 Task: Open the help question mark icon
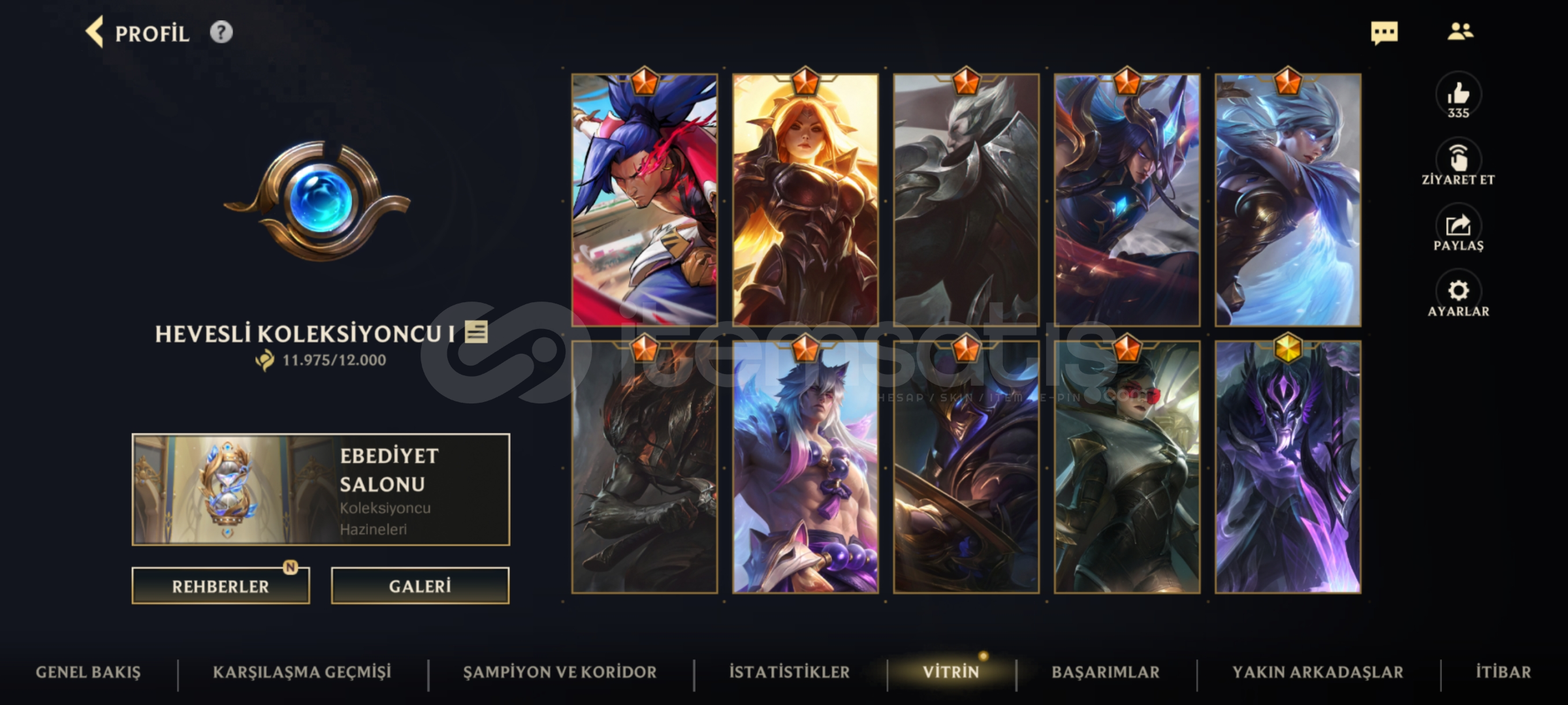(x=221, y=32)
